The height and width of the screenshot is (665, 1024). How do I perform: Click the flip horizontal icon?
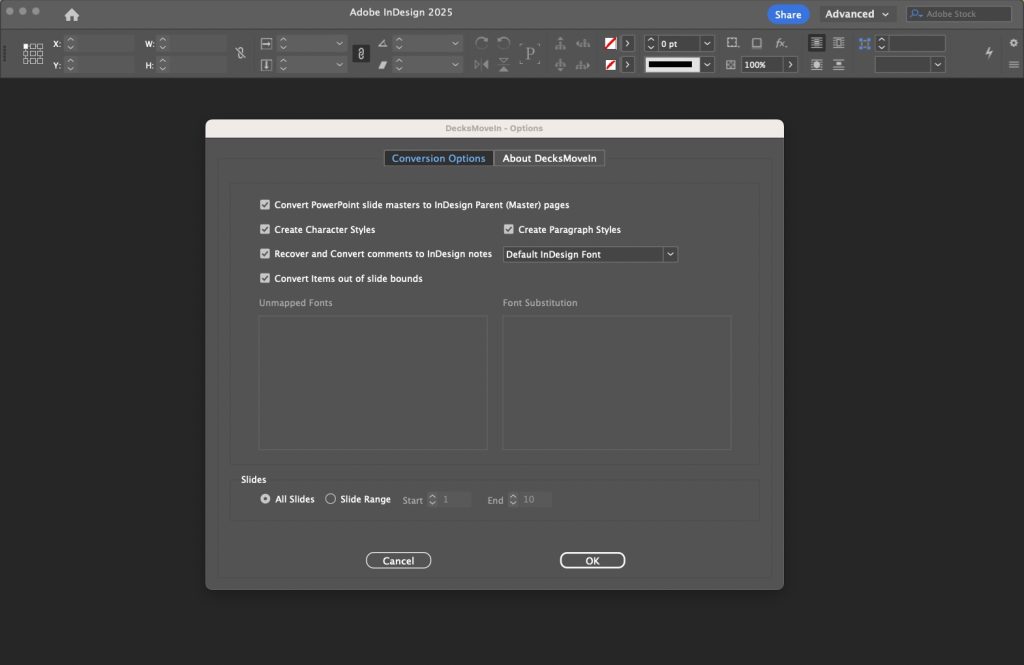pyautogui.click(x=481, y=64)
